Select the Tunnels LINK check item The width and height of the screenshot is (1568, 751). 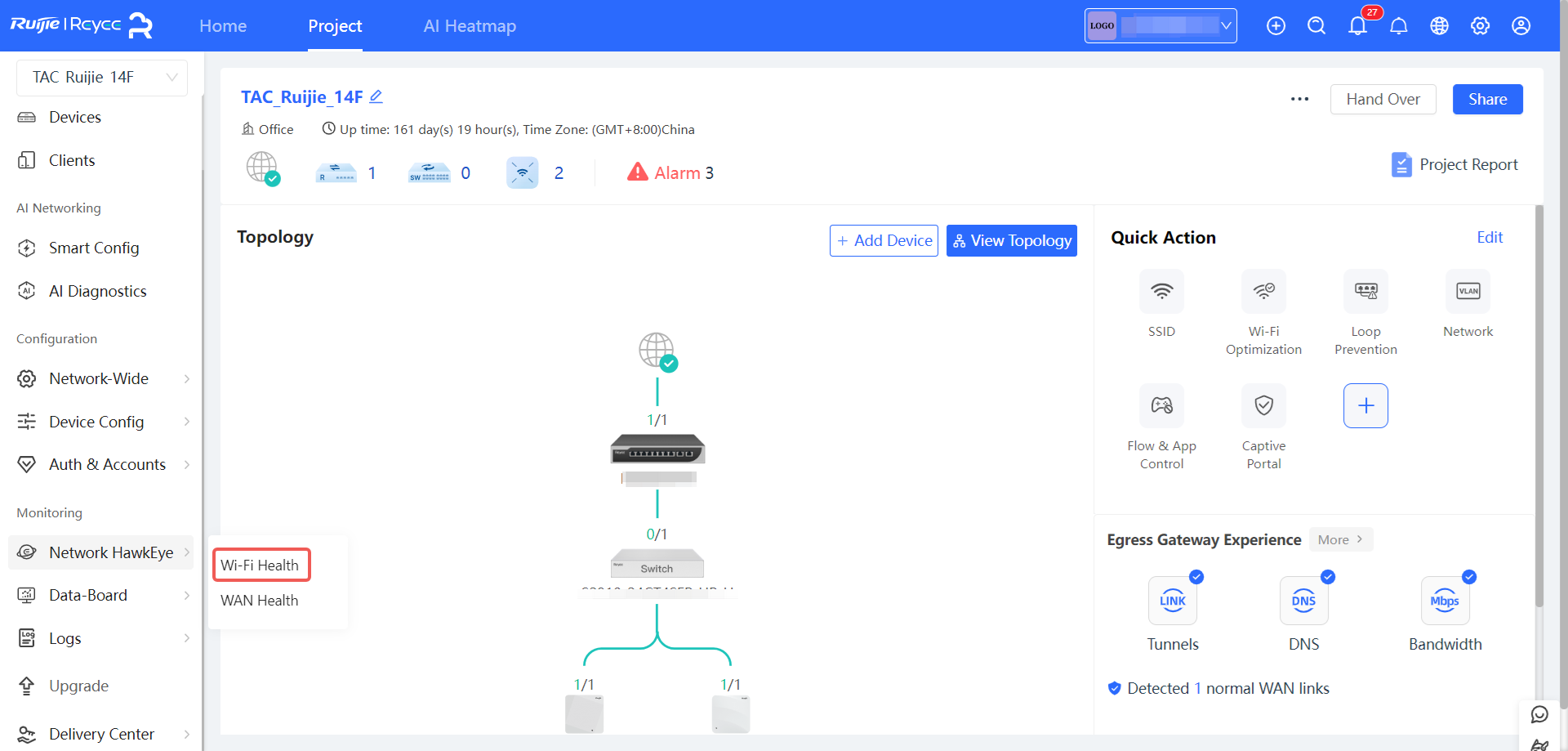[1173, 601]
